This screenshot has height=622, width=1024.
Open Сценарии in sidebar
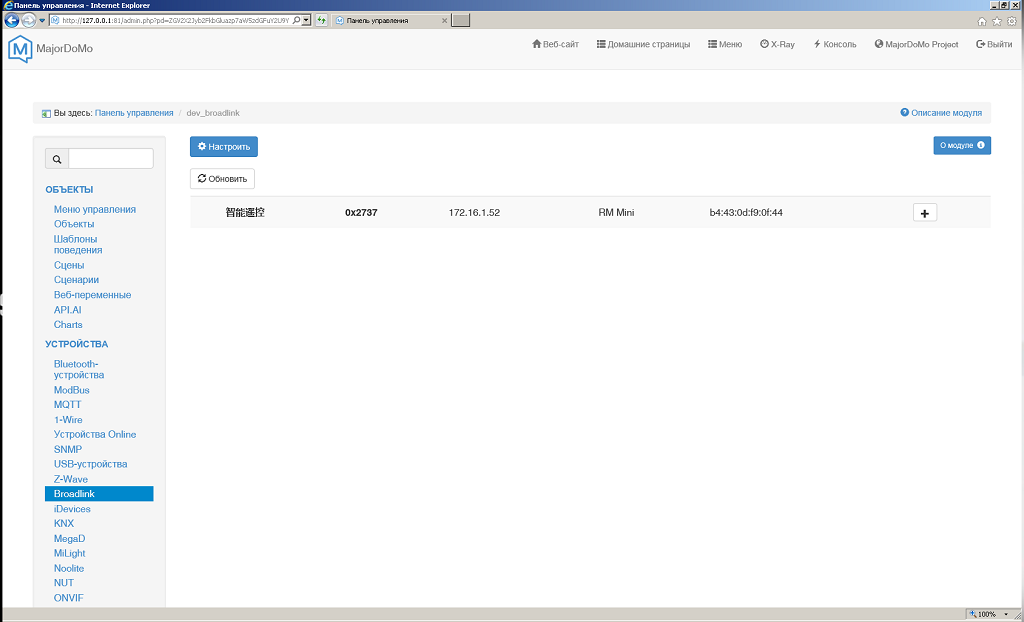(76, 280)
